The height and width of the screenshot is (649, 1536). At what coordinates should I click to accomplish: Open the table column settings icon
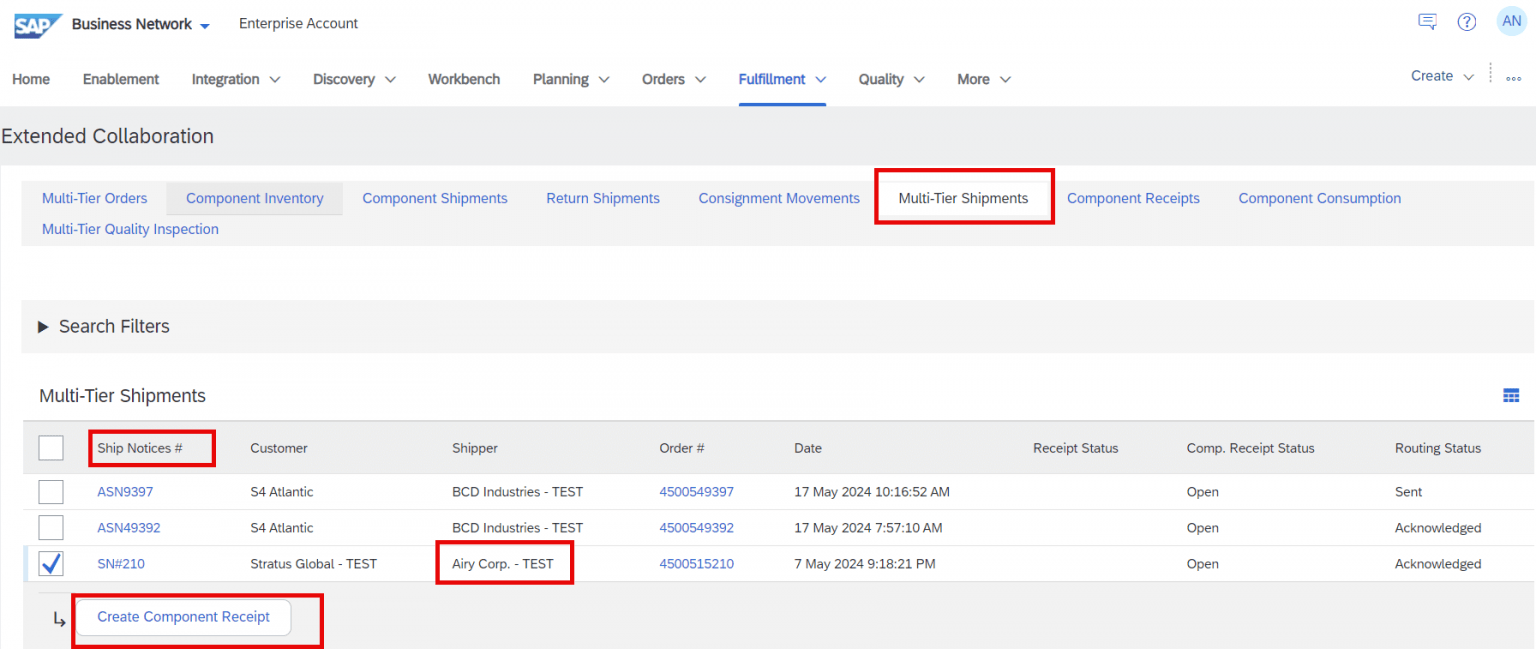coord(1511,396)
